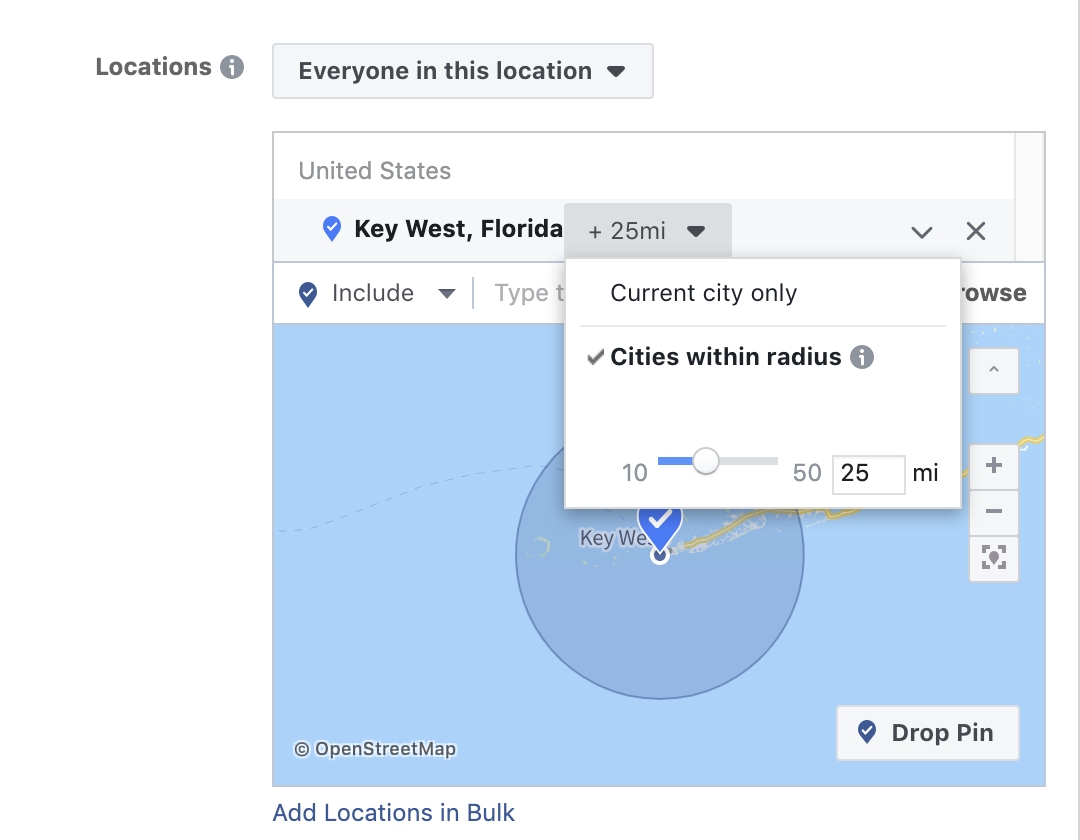Click info icon beside Cities within radius
The width and height of the screenshot is (1080, 840).
coord(862,357)
